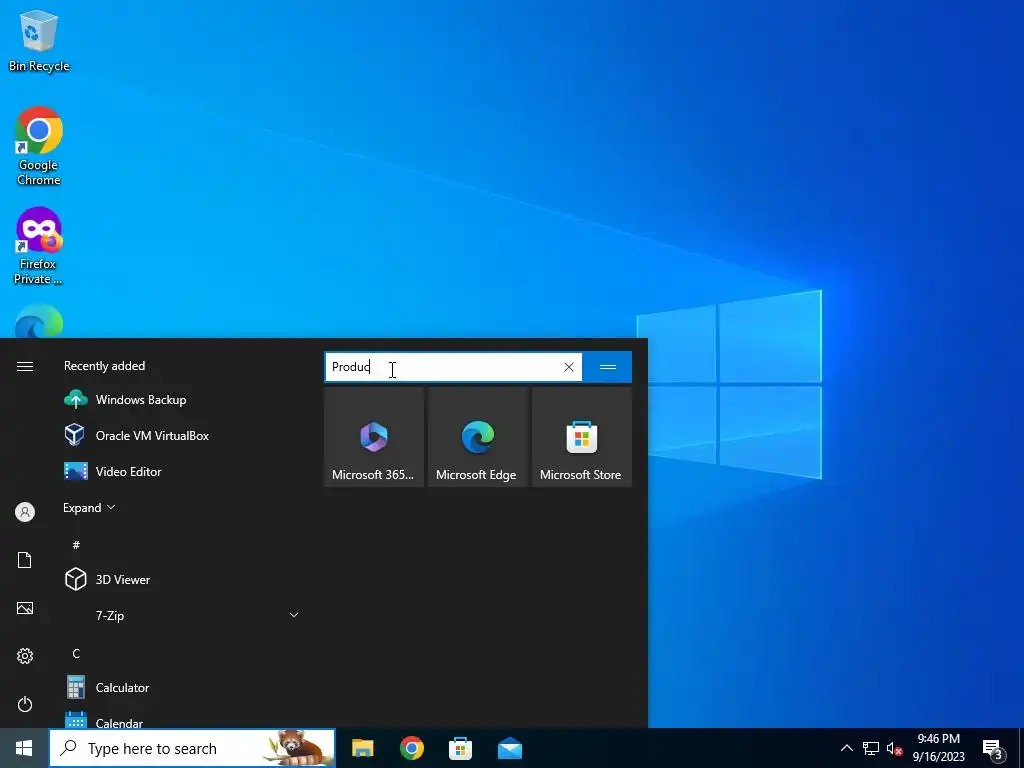This screenshot has width=1024, height=768.
Task: Expand the Start menu hamburger navigation
Action: coord(25,366)
